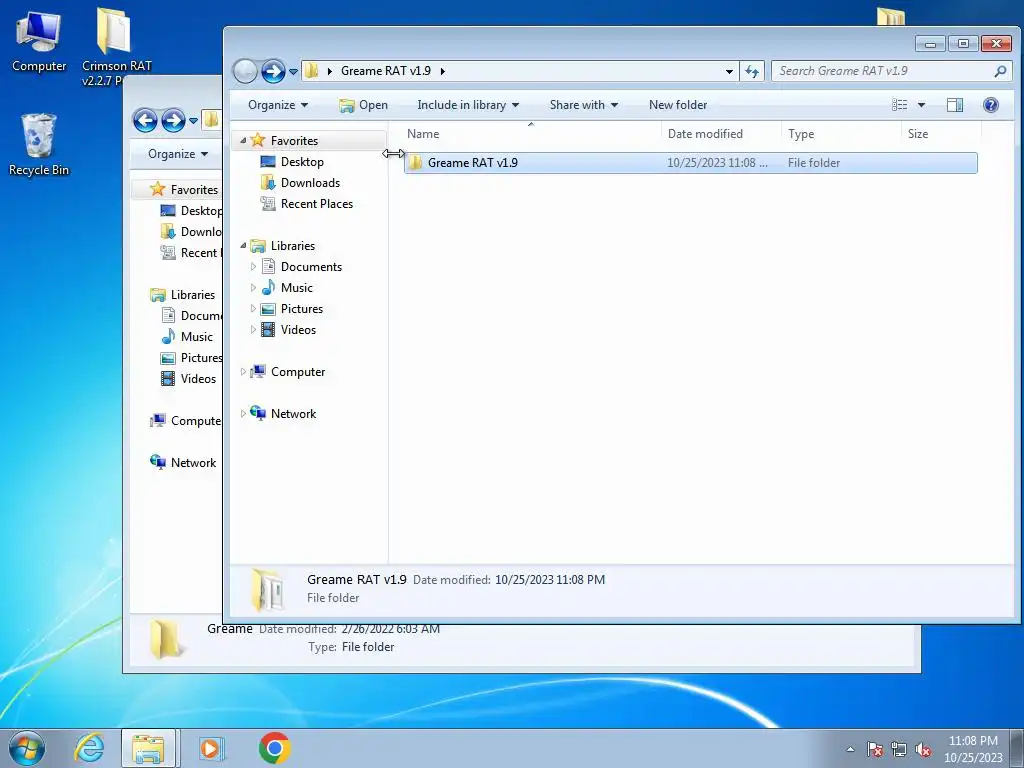The height and width of the screenshot is (768, 1024).
Task: Select Crimson RAT folder on desktop
Action: tap(116, 47)
